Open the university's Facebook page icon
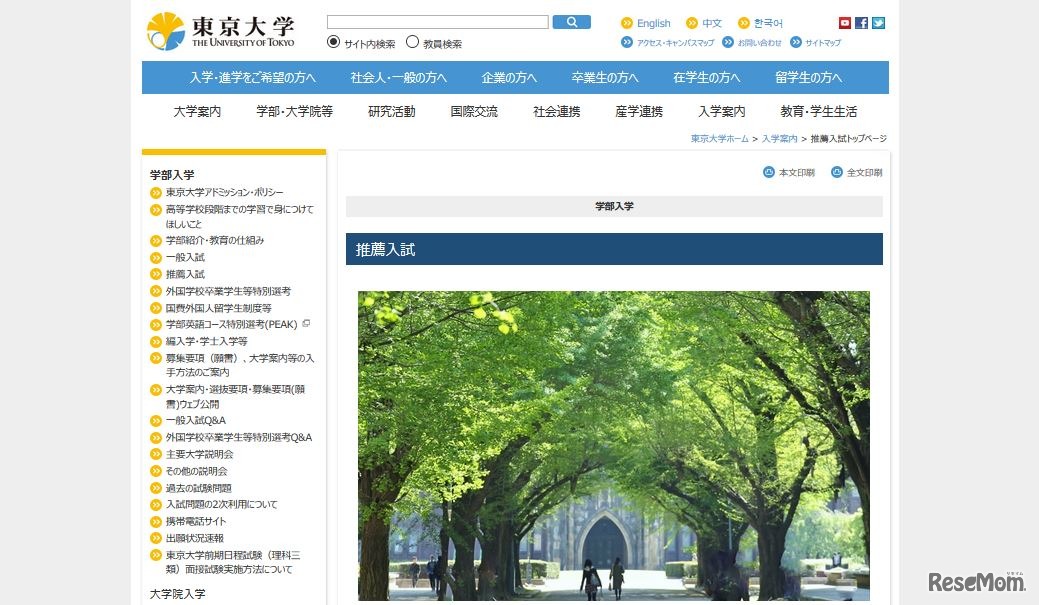This screenshot has width=1039, height=605. (x=861, y=22)
